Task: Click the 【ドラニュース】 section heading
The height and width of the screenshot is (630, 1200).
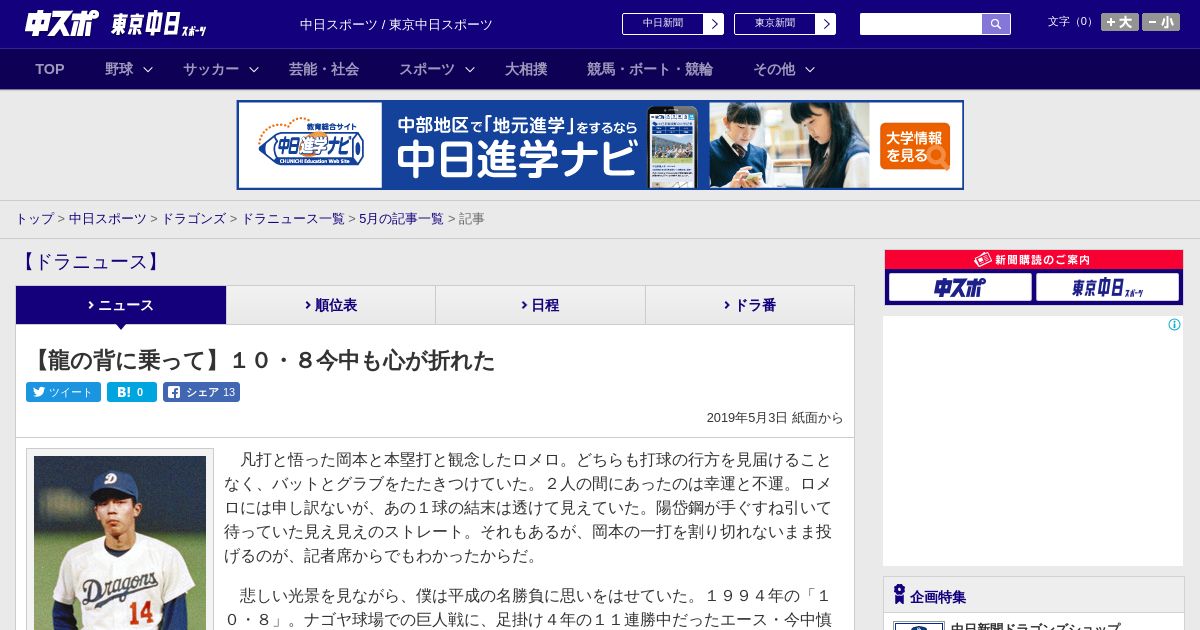Action: click(x=89, y=262)
